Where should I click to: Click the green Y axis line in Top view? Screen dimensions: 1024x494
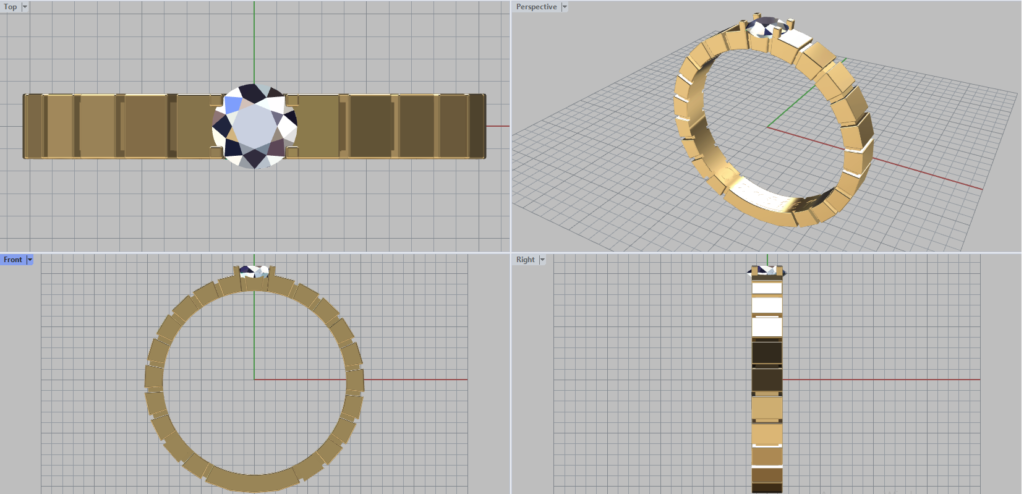point(254,40)
